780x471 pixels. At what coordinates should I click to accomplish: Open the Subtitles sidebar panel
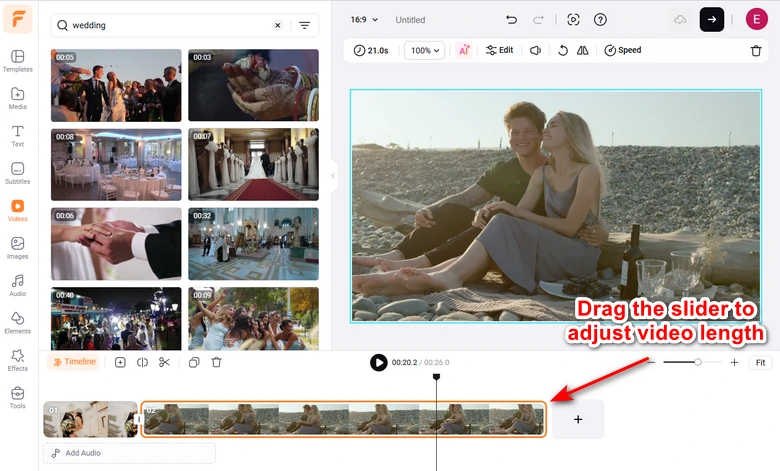(17, 173)
